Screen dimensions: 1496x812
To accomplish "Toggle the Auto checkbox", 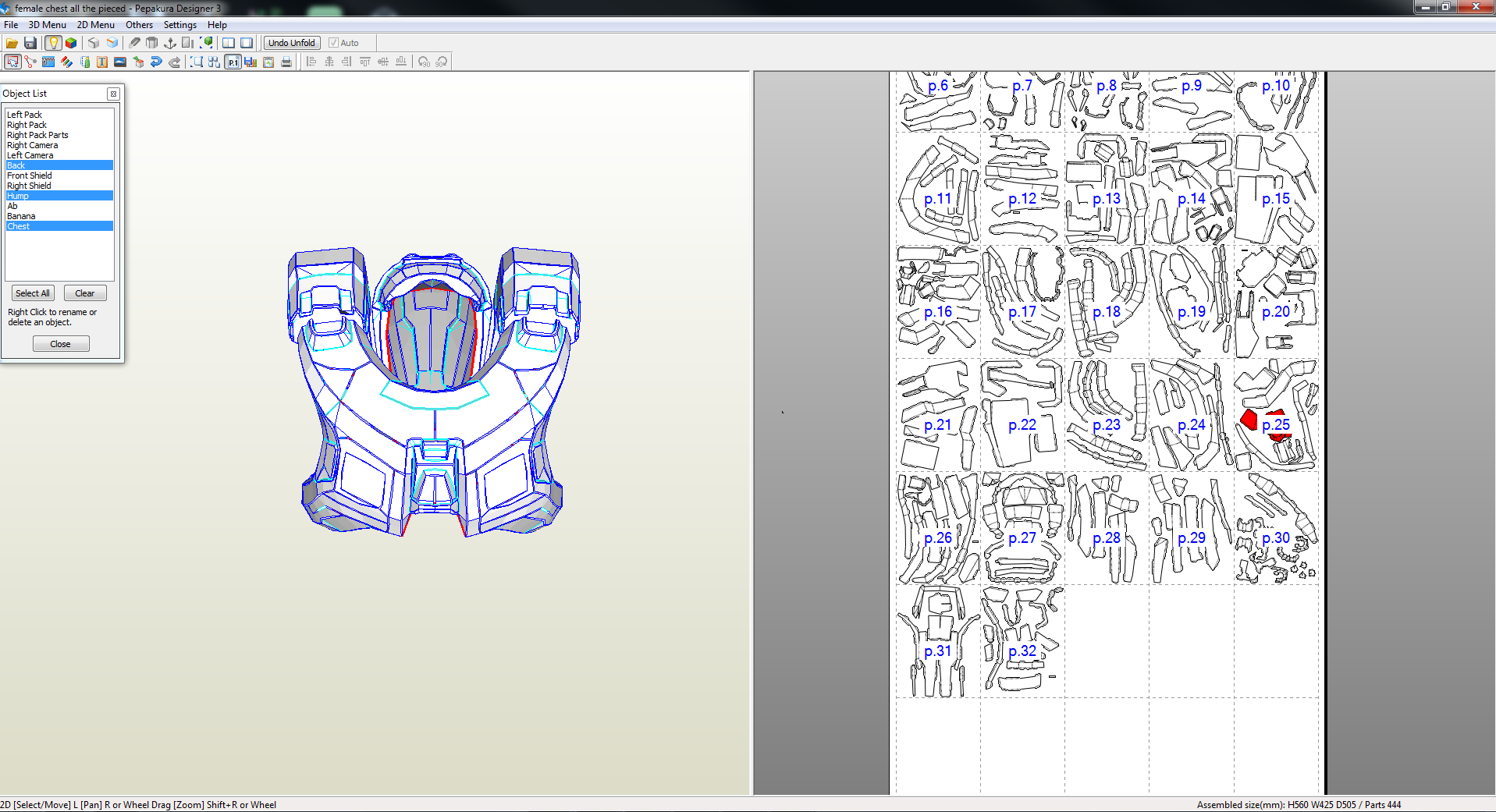I will click(333, 43).
